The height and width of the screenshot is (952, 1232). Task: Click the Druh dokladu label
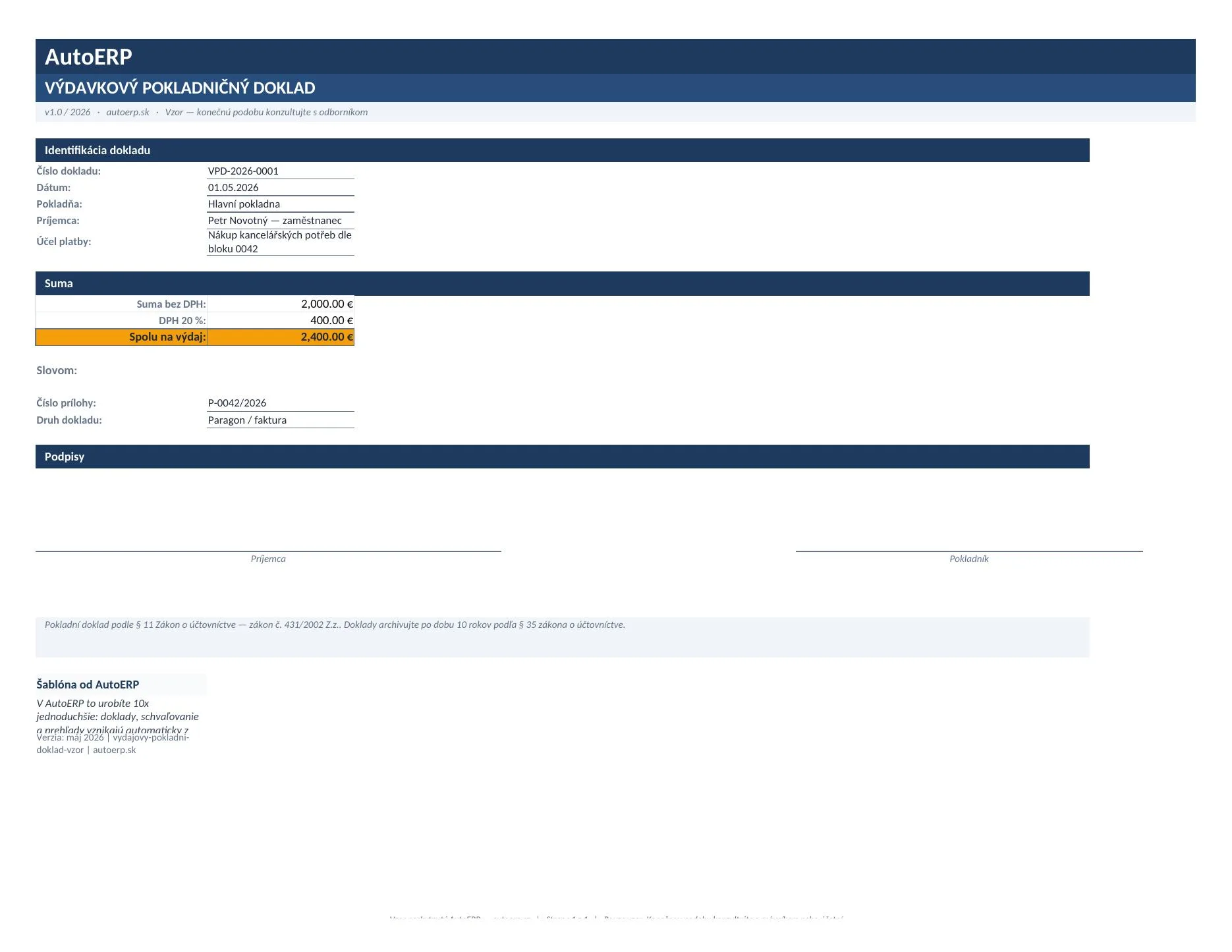pos(69,420)
